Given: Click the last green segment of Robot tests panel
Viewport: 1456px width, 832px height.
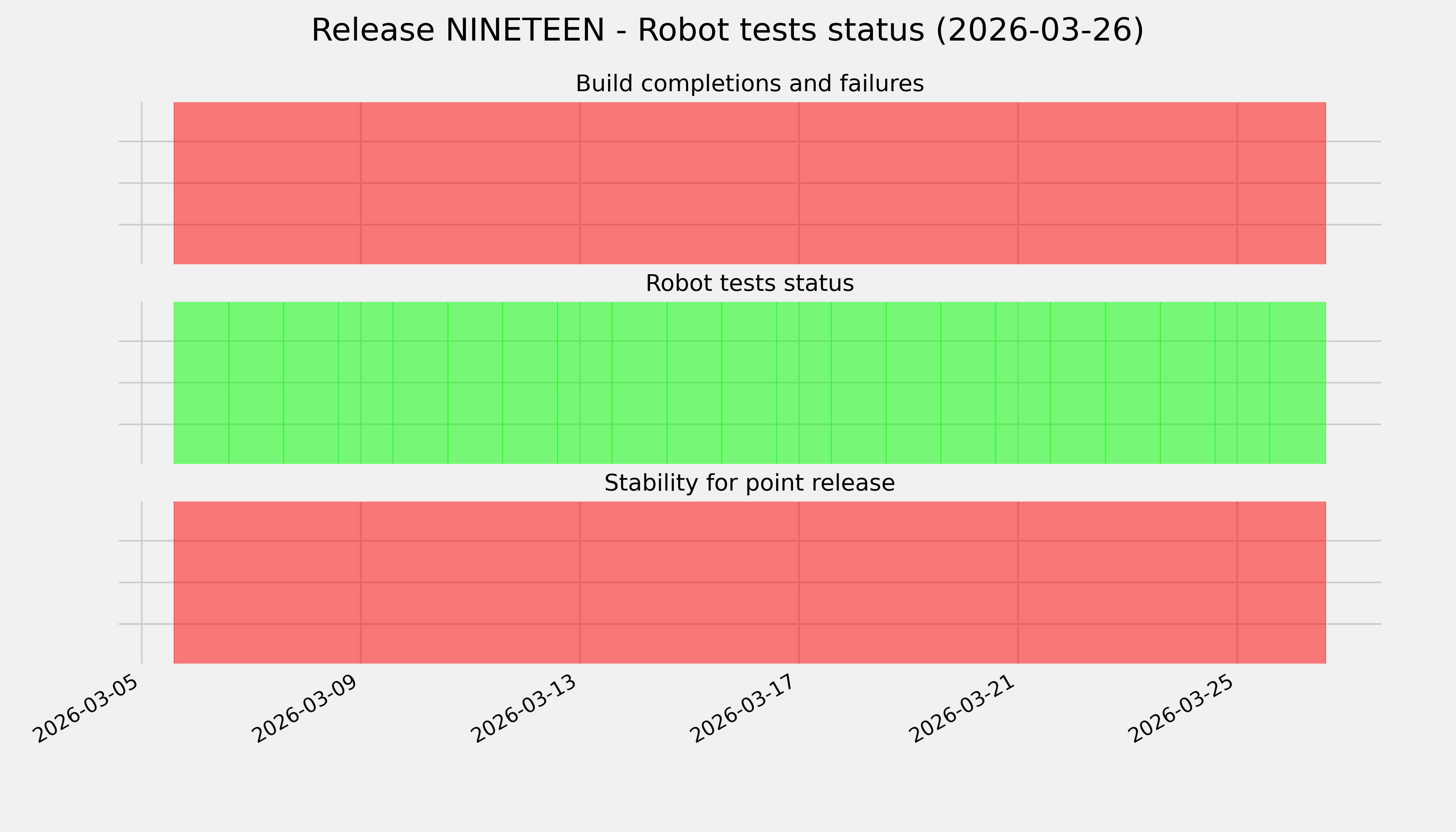Looking at the screenshot, I should (1298, 383).
